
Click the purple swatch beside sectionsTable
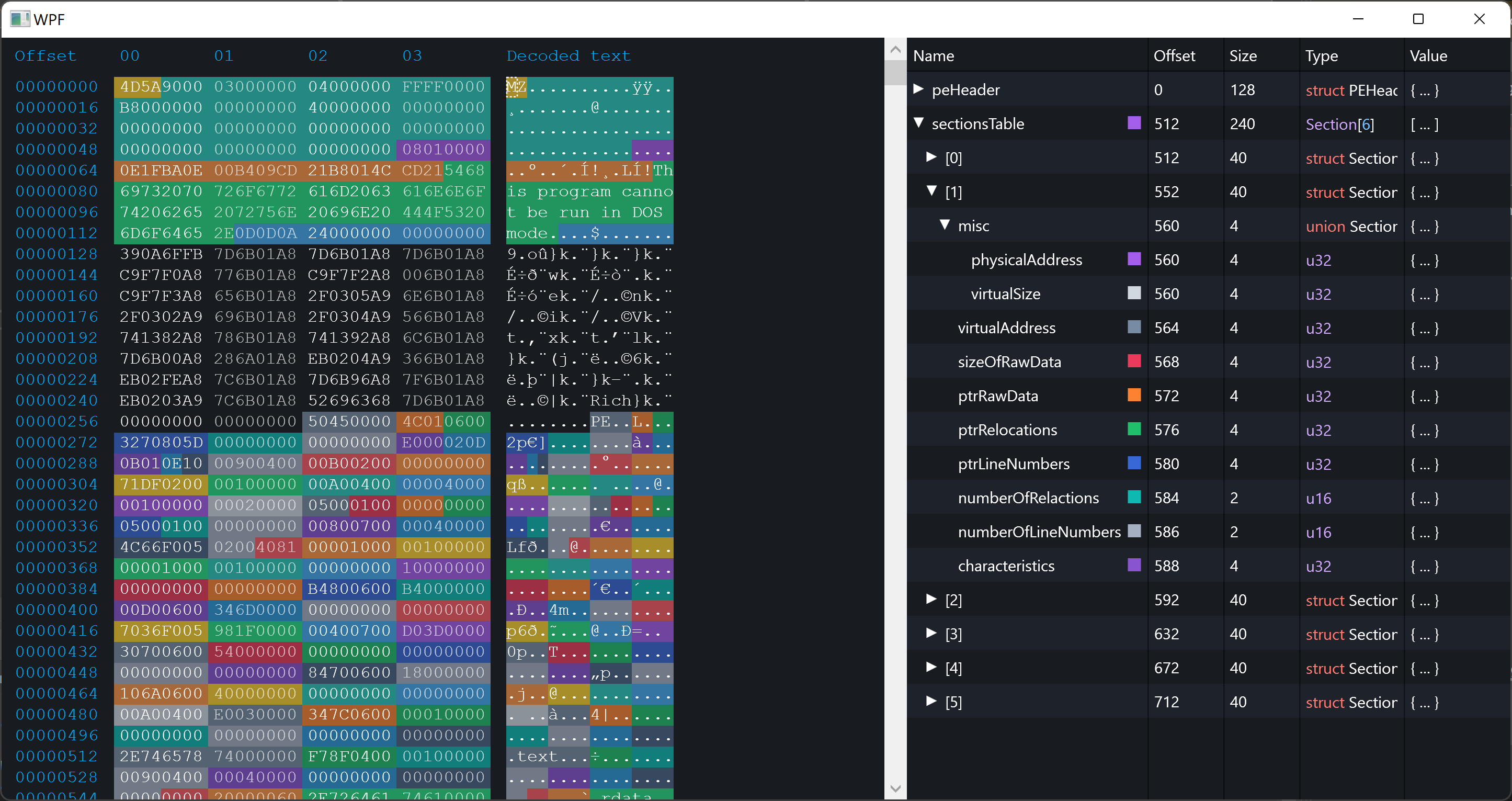pyautogui.click(x=1134, y=123)
